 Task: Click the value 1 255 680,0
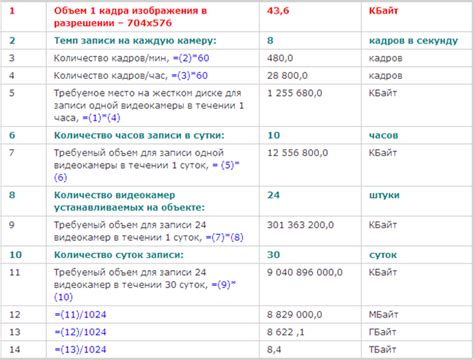coord(295,93)
